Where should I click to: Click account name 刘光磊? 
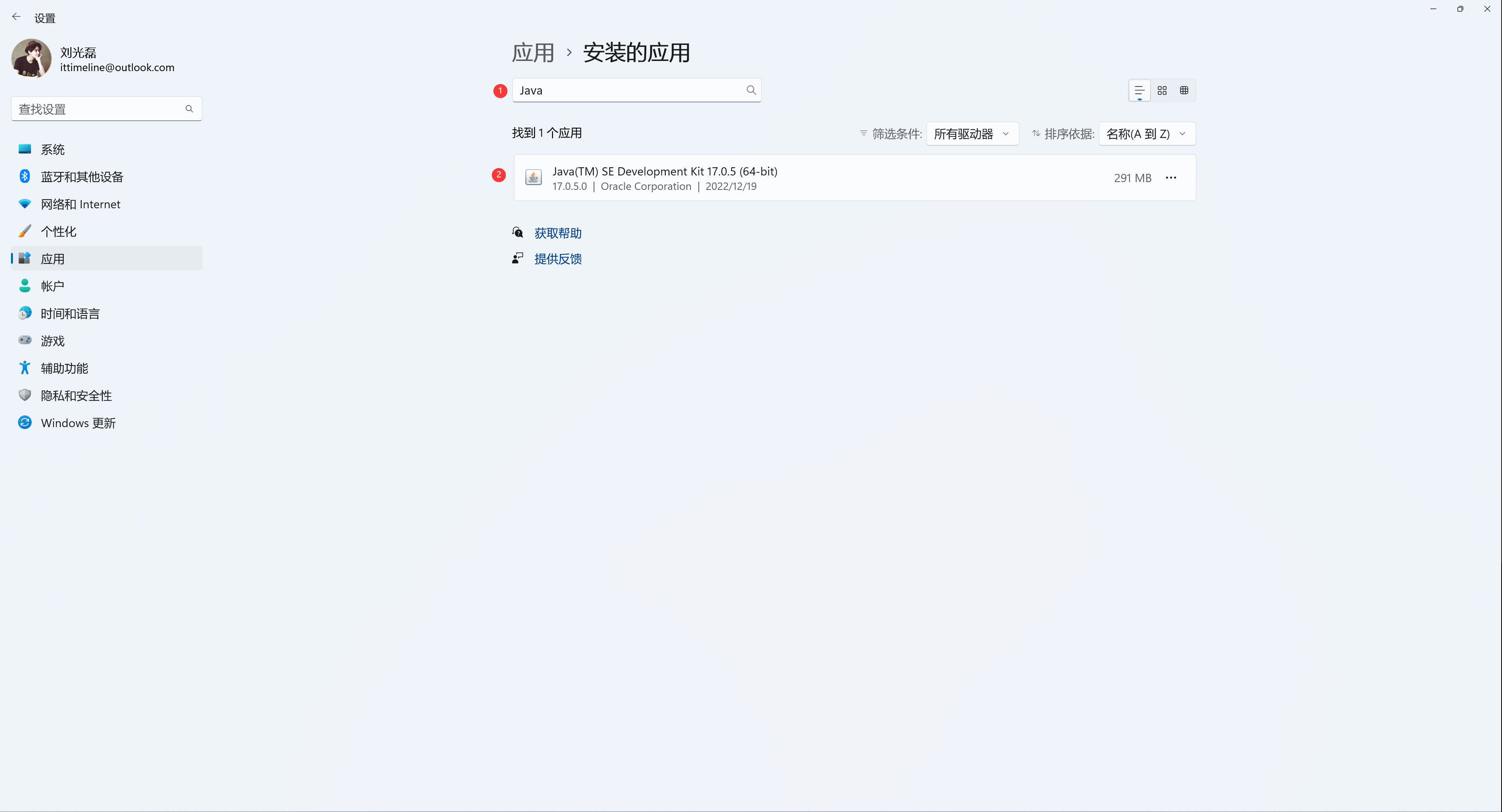click(x=78, y=52)
